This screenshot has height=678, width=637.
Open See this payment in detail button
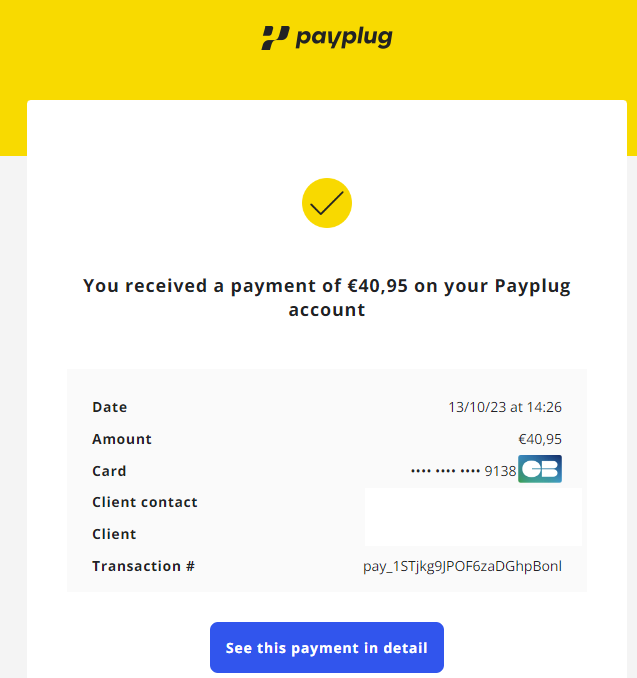[x=327, y=647]
